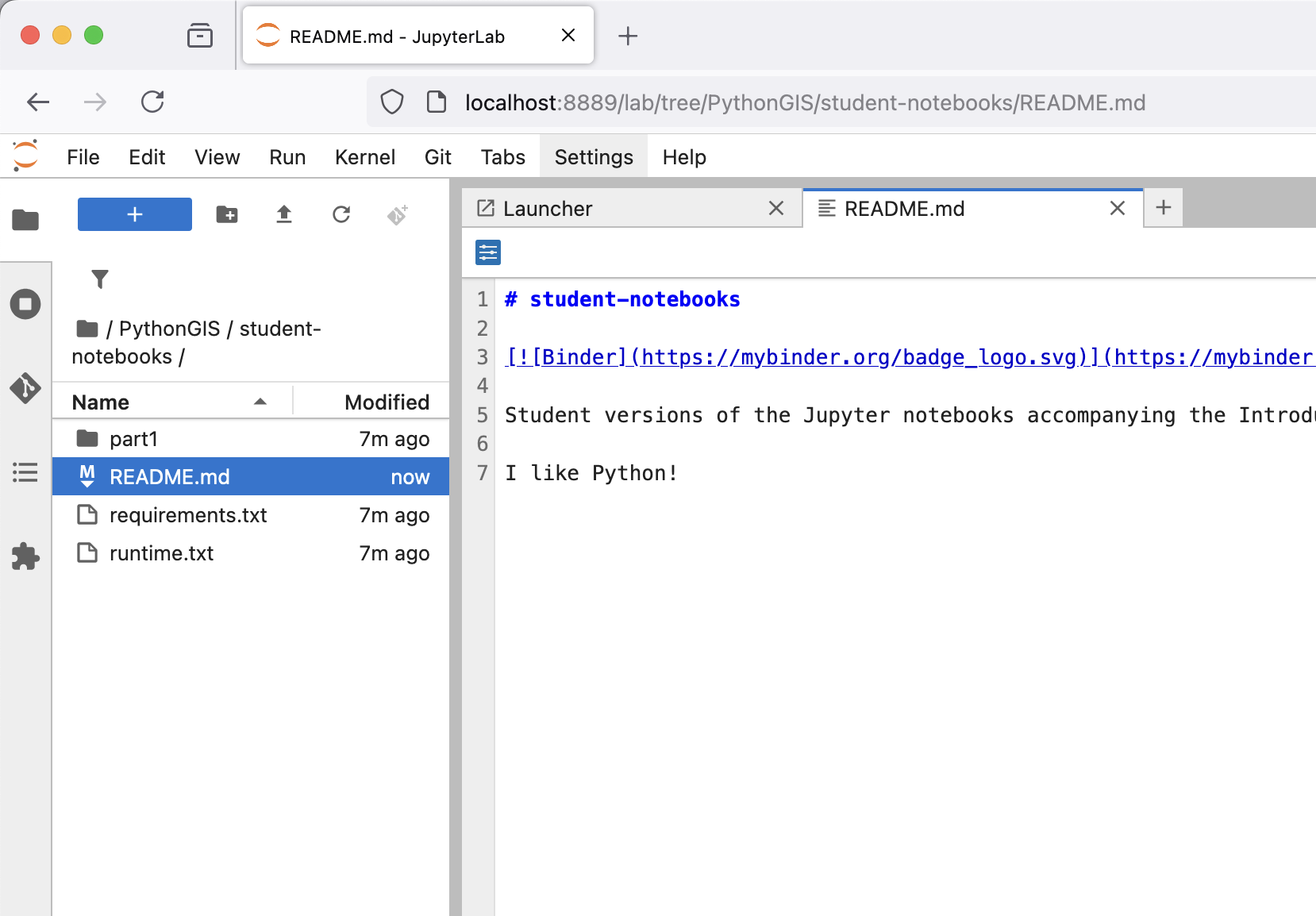Viewport: 1316px width, 916px height.
Task: Open the Git sidebar panel
Action: tap(25, 388)
